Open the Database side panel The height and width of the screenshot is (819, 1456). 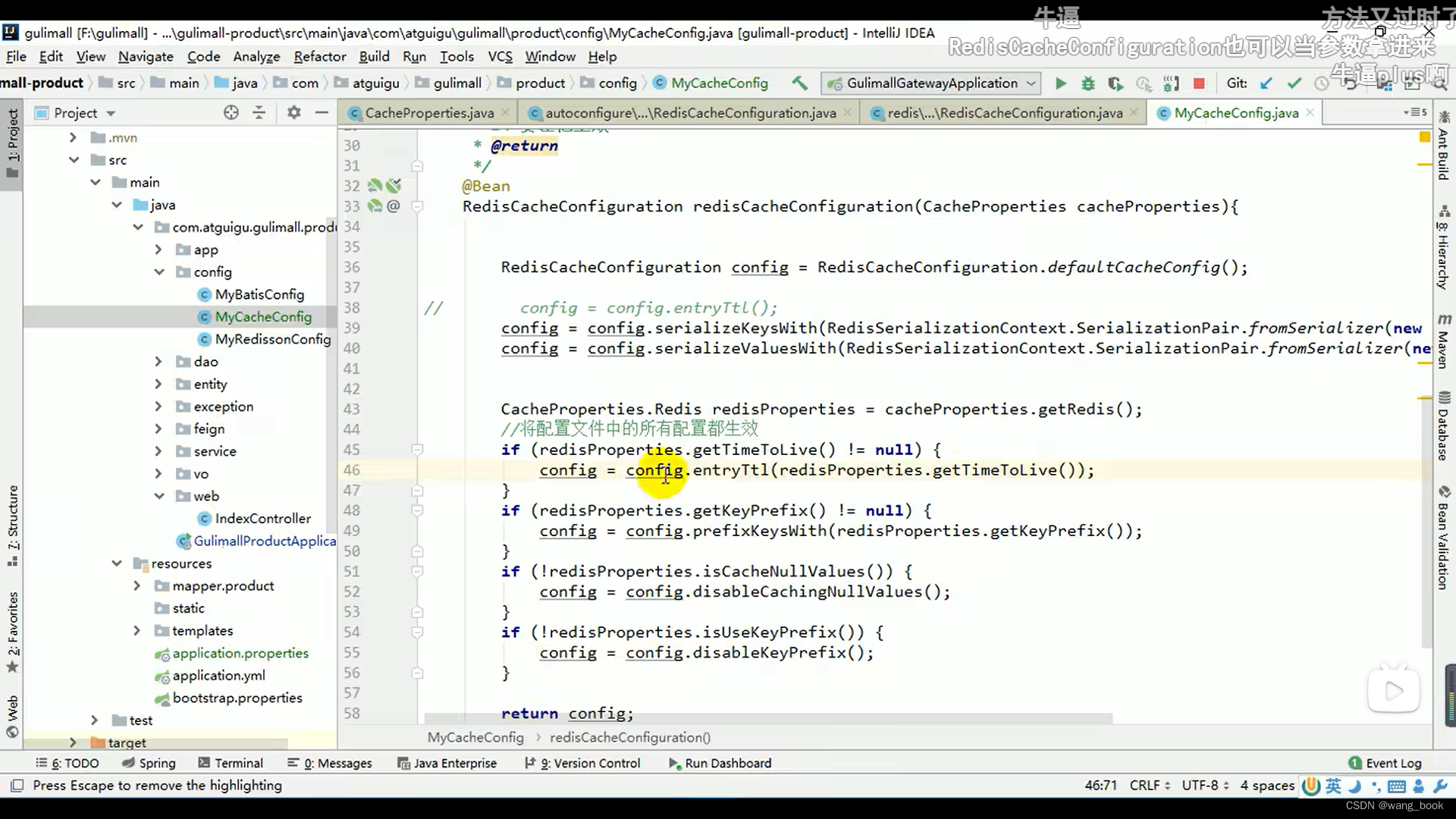(1444, 425)
